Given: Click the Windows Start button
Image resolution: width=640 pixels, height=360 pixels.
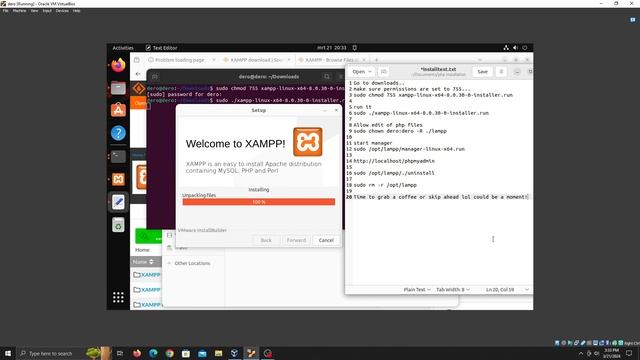Looking at the screenshot, I should [8, 353].
